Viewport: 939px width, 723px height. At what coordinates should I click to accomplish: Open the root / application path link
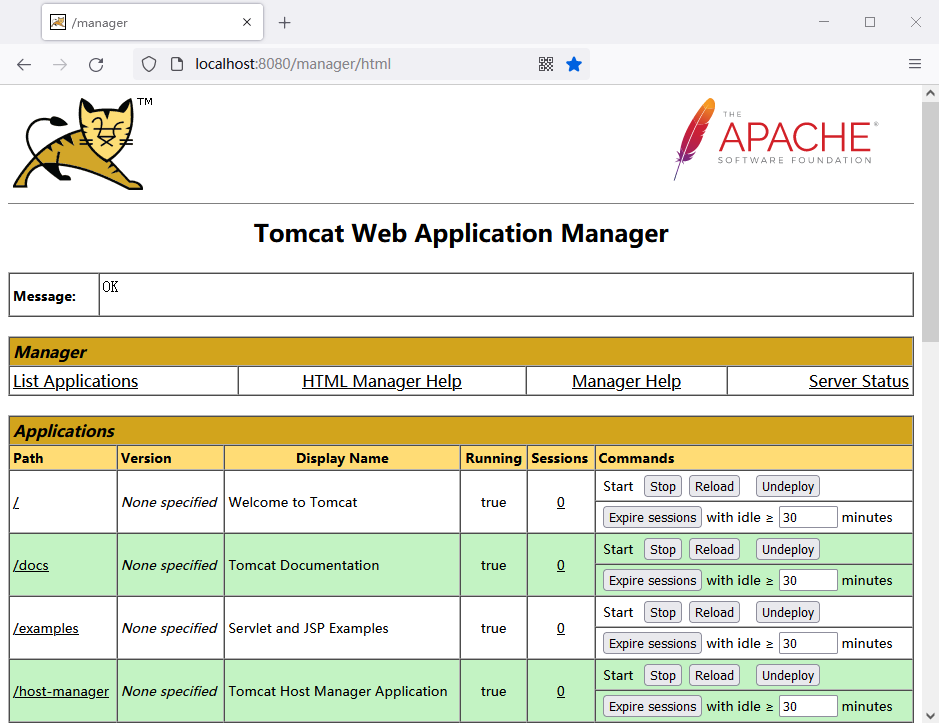pos(16,503)
